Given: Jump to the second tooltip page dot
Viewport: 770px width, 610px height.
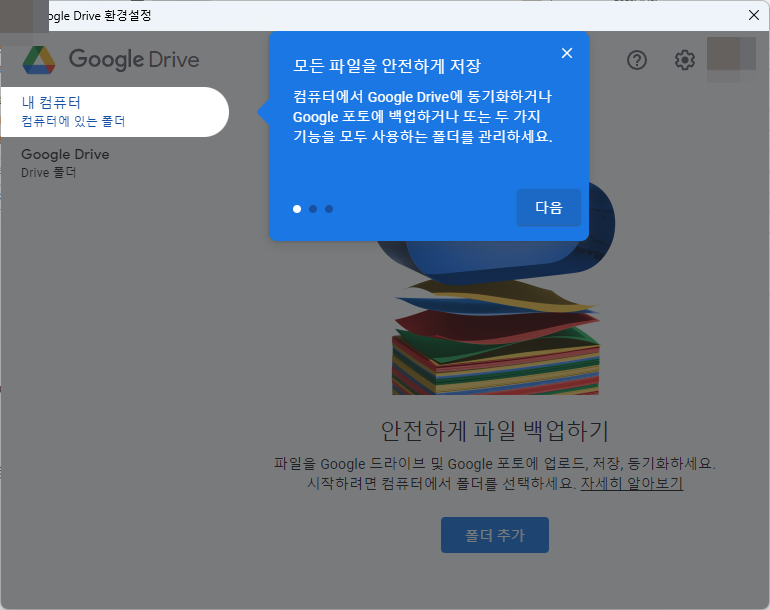Looking at the screenshot, I should [x=313, y=209].
